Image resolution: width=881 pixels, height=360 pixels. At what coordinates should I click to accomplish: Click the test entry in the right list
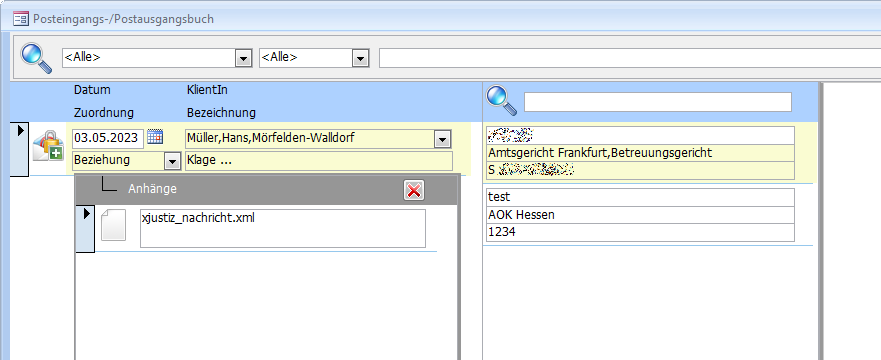coord(640,197)
